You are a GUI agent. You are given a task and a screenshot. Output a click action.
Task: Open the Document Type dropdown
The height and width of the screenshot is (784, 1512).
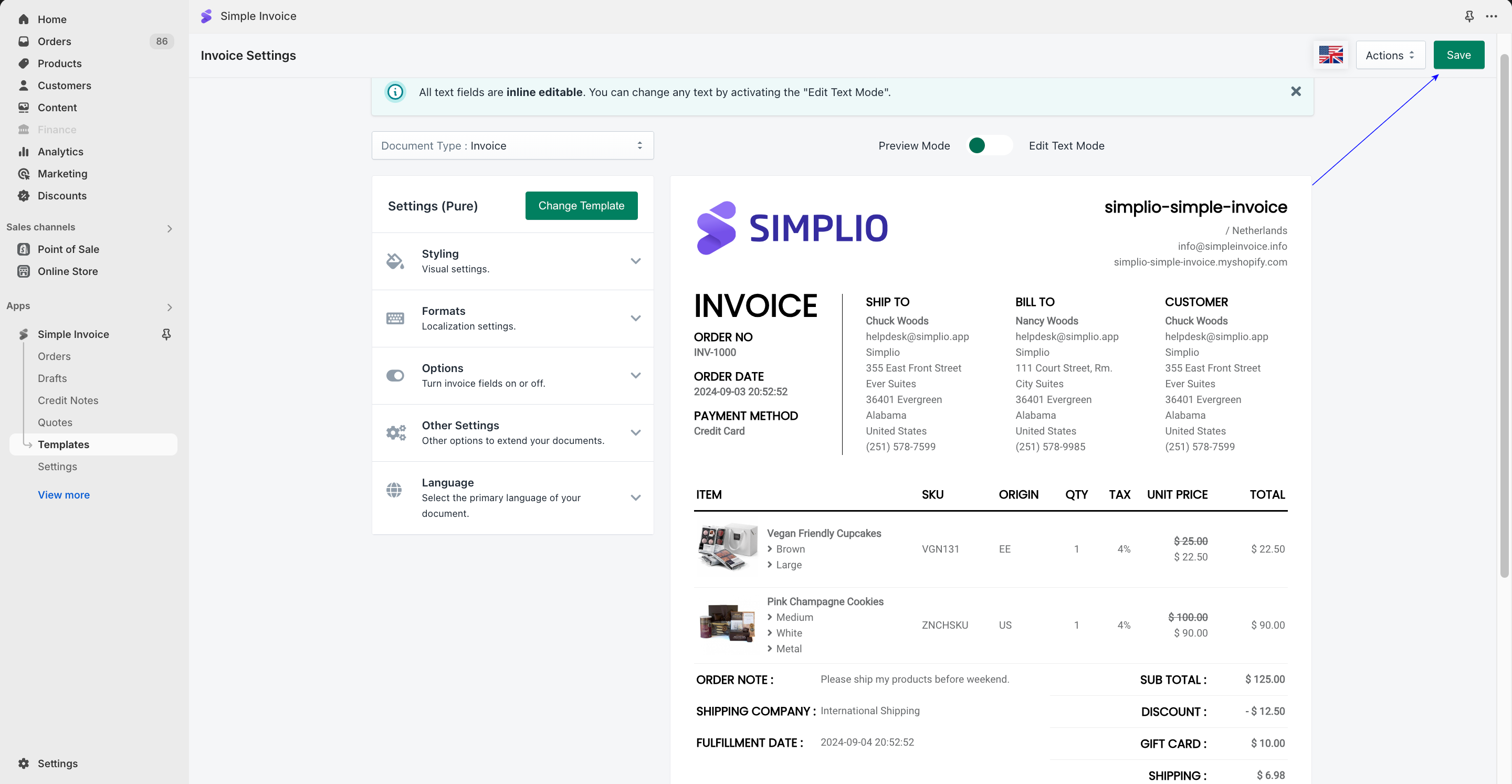512,145
